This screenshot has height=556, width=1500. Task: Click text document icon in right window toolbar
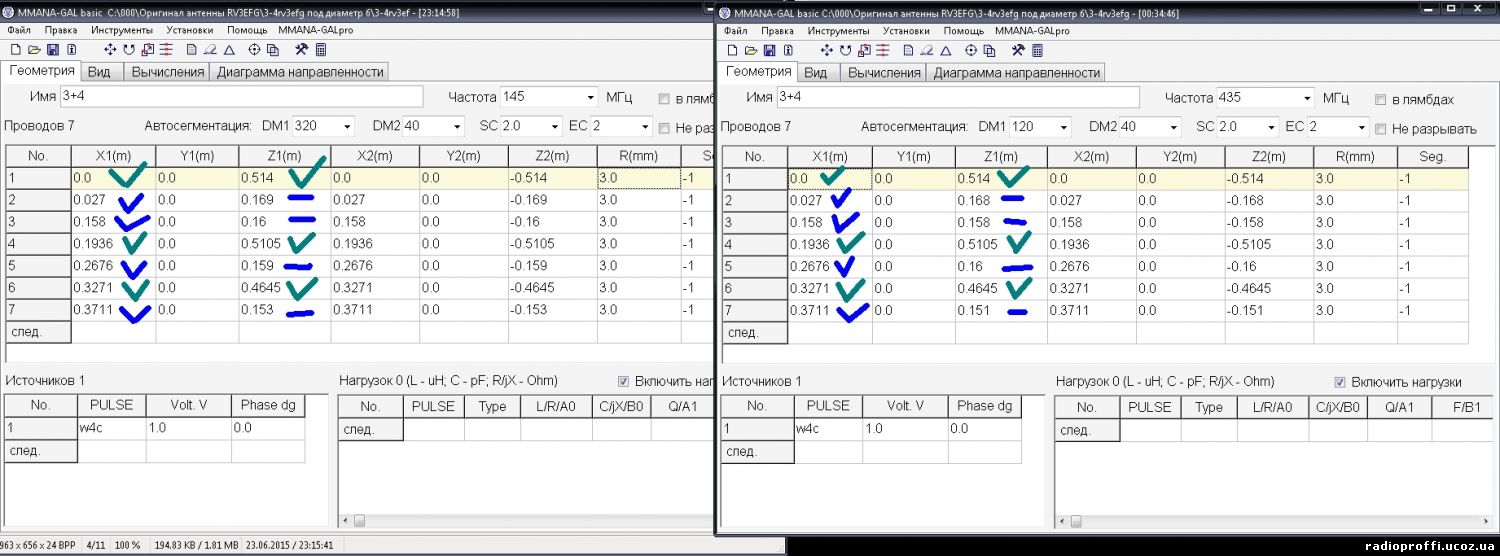(908, 51)
